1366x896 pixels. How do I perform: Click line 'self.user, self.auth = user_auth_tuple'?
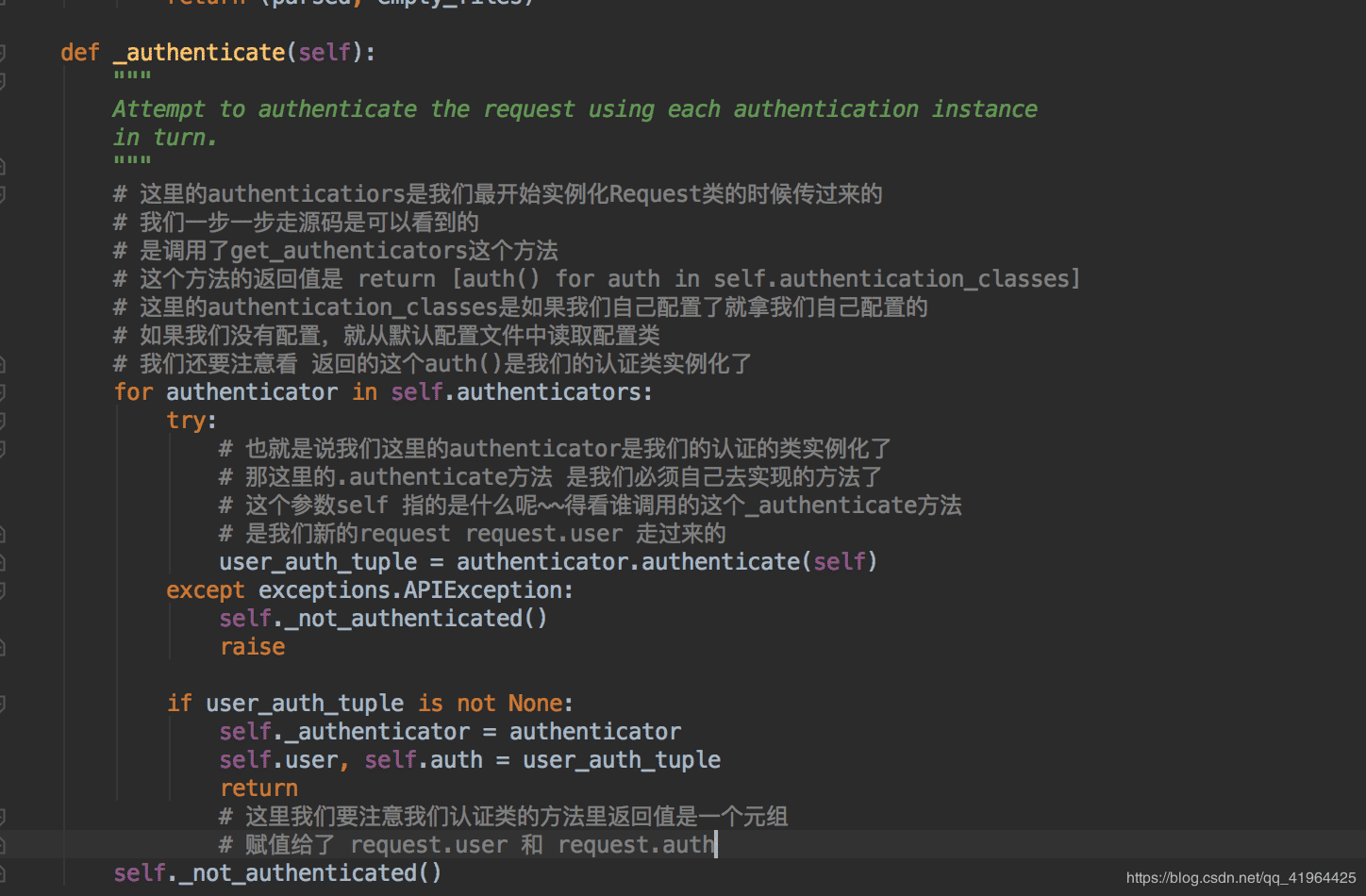pyautogui.click(x=470, y=760)
